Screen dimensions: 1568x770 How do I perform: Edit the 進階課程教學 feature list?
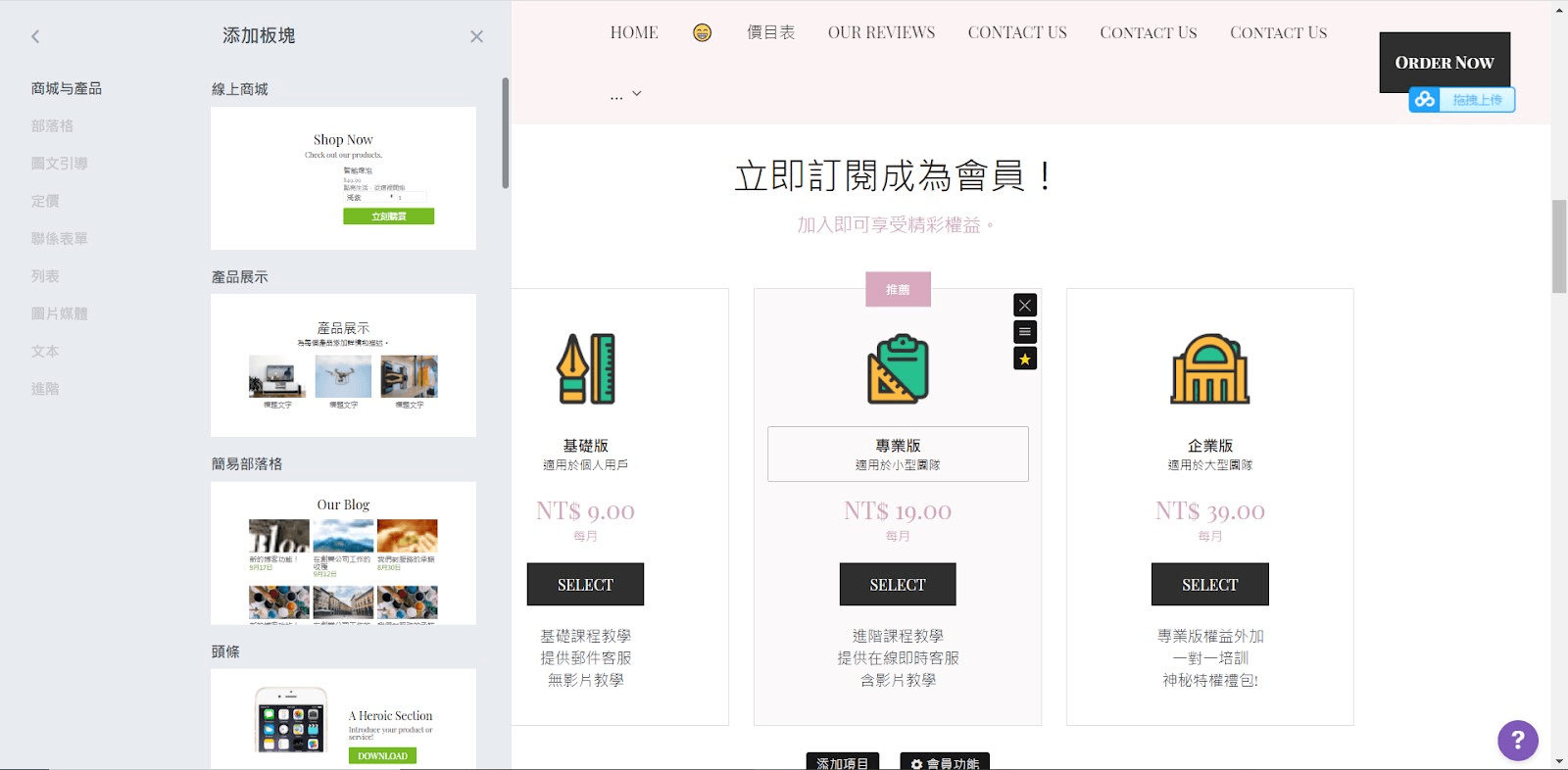point(898,657)
